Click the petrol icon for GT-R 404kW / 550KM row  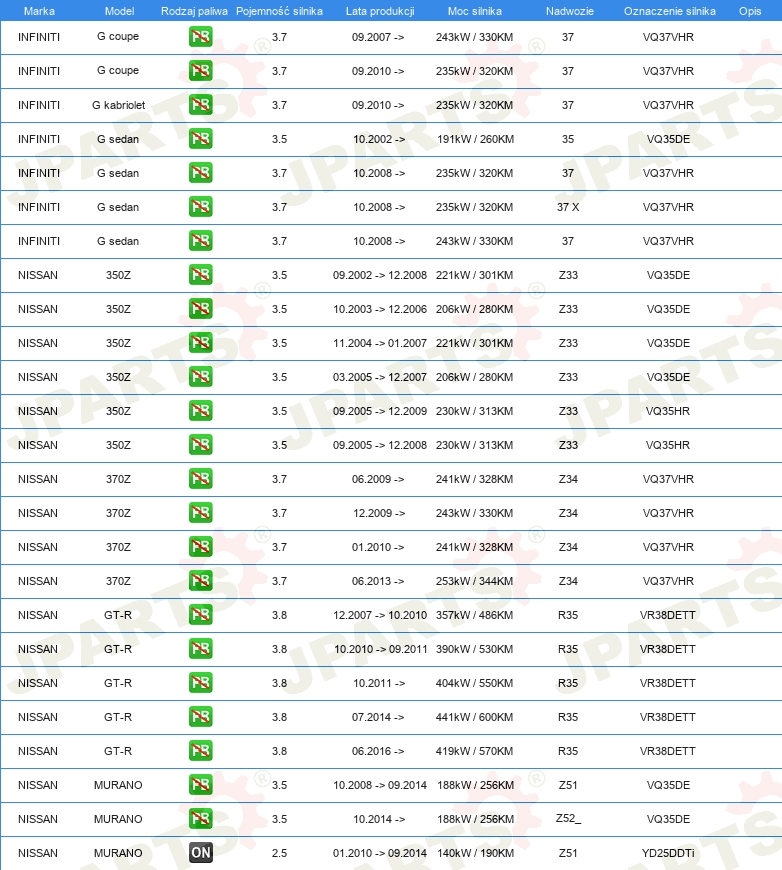[200, 683]
